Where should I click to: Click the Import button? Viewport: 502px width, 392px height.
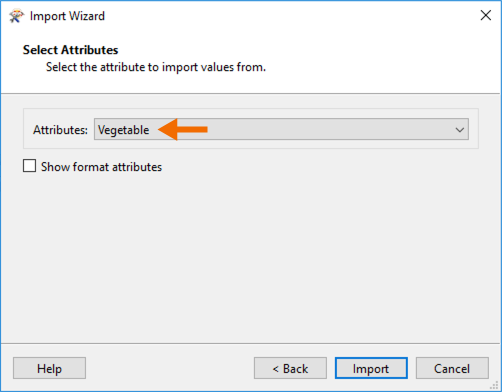[371, 368]
